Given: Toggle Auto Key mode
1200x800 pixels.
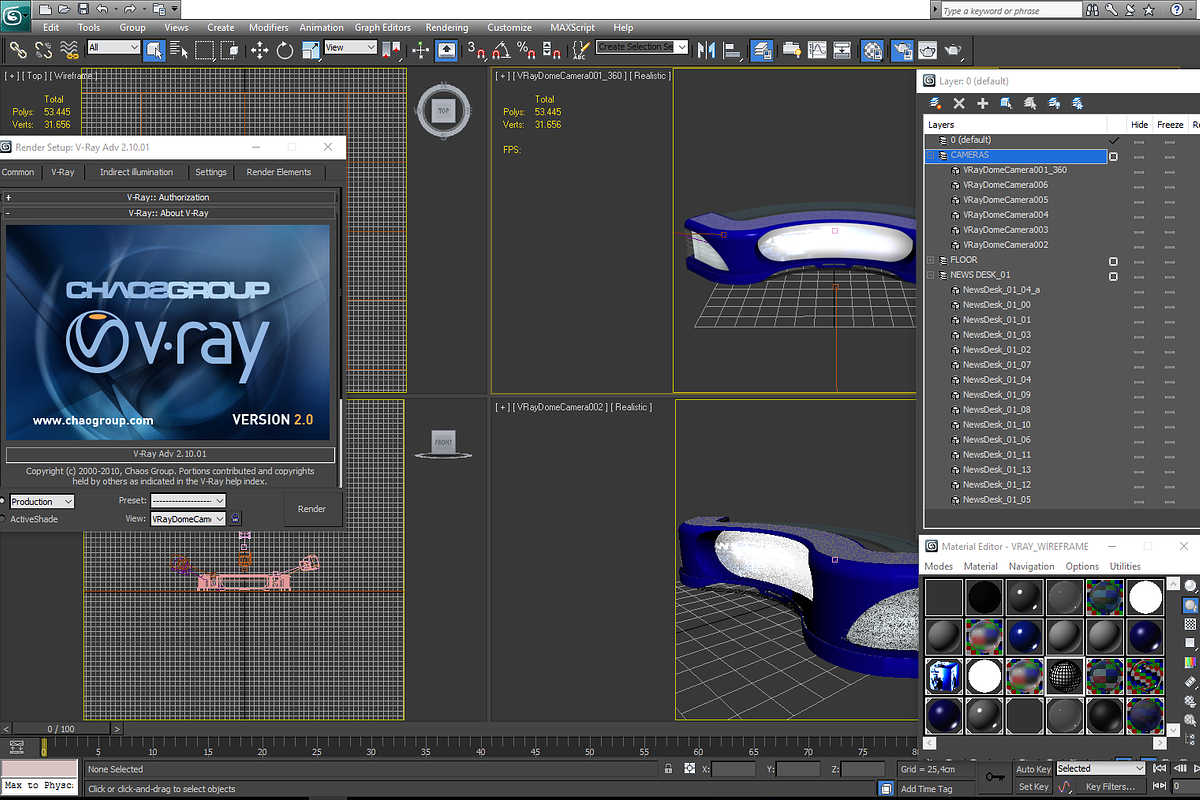Looking at the screenshot, I should tap(1033, 769).
